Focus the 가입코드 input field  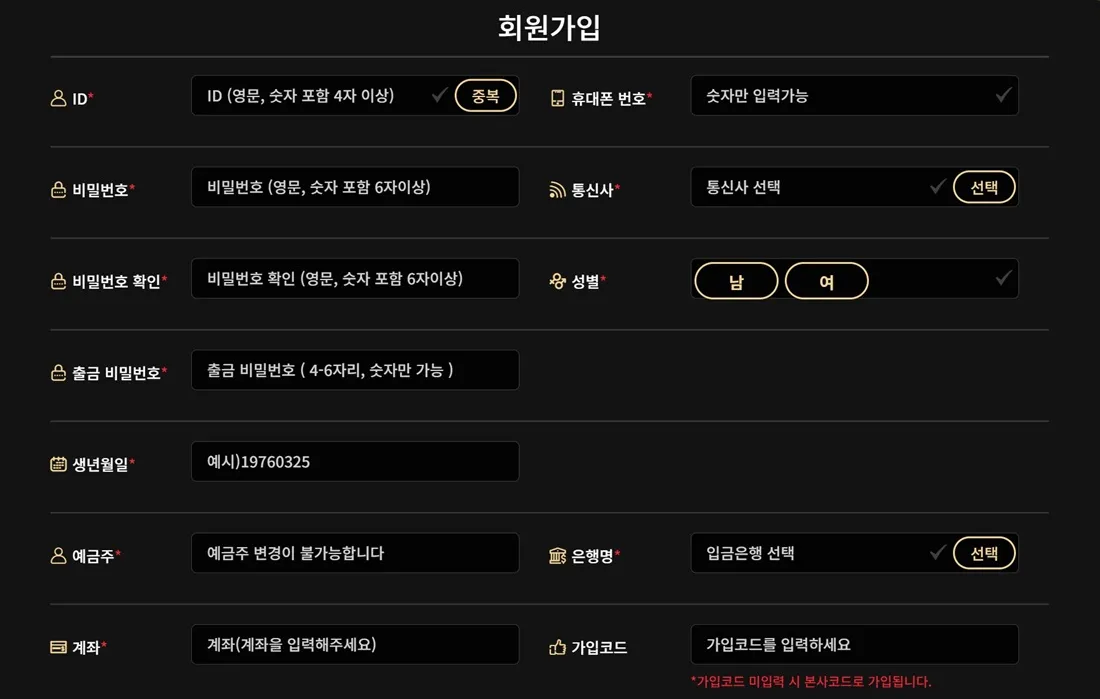tap(854, 645)
